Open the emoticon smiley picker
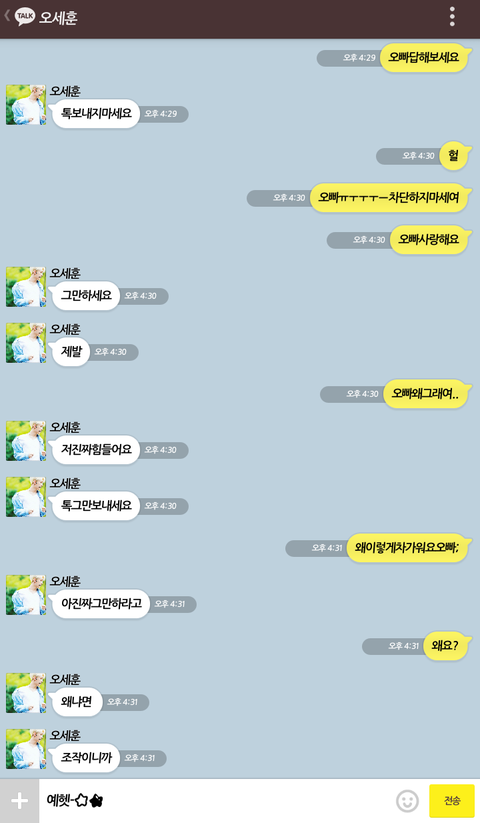The image size is (480, 823). [407, 801]
